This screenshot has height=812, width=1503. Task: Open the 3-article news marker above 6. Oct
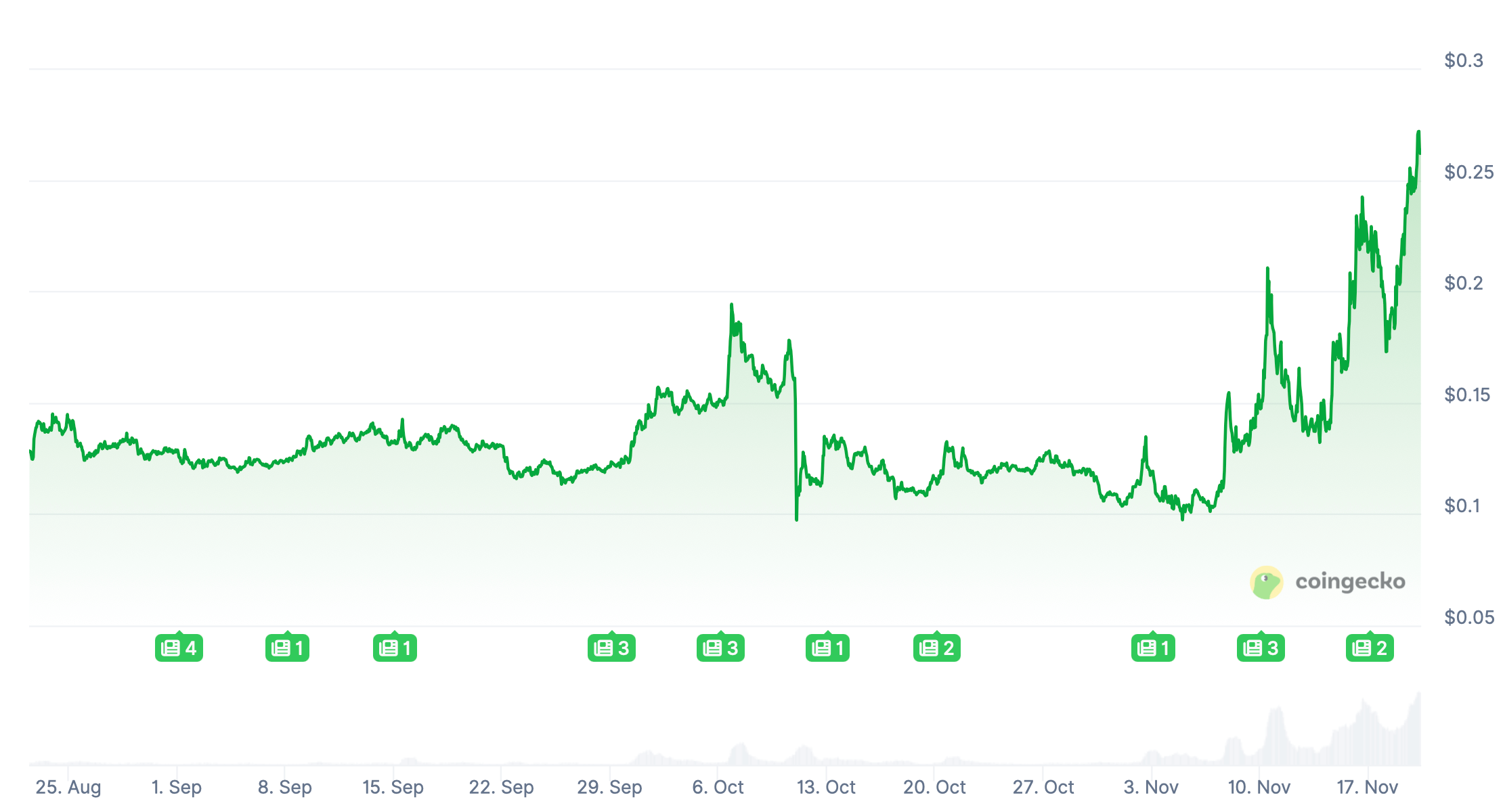[720, 648]
